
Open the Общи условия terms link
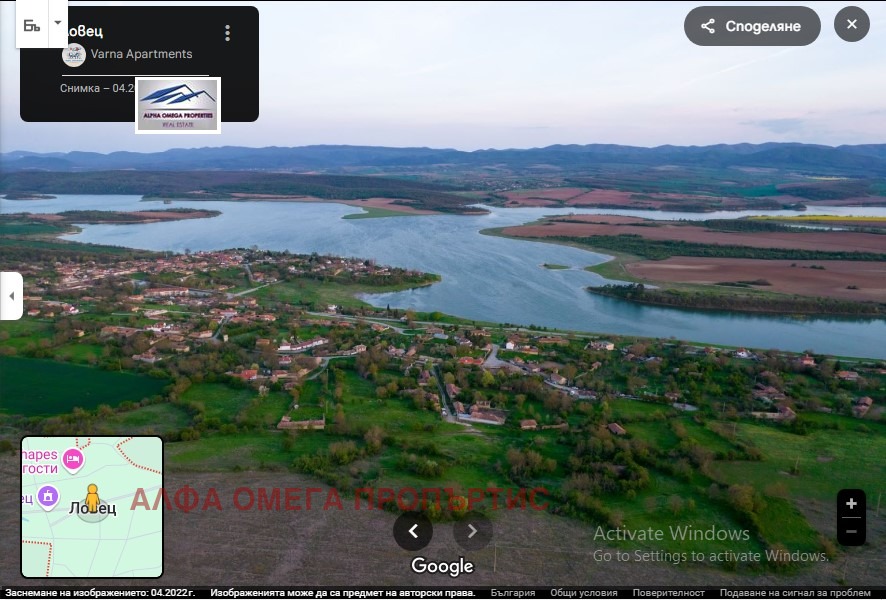click(x=583, y=593)
